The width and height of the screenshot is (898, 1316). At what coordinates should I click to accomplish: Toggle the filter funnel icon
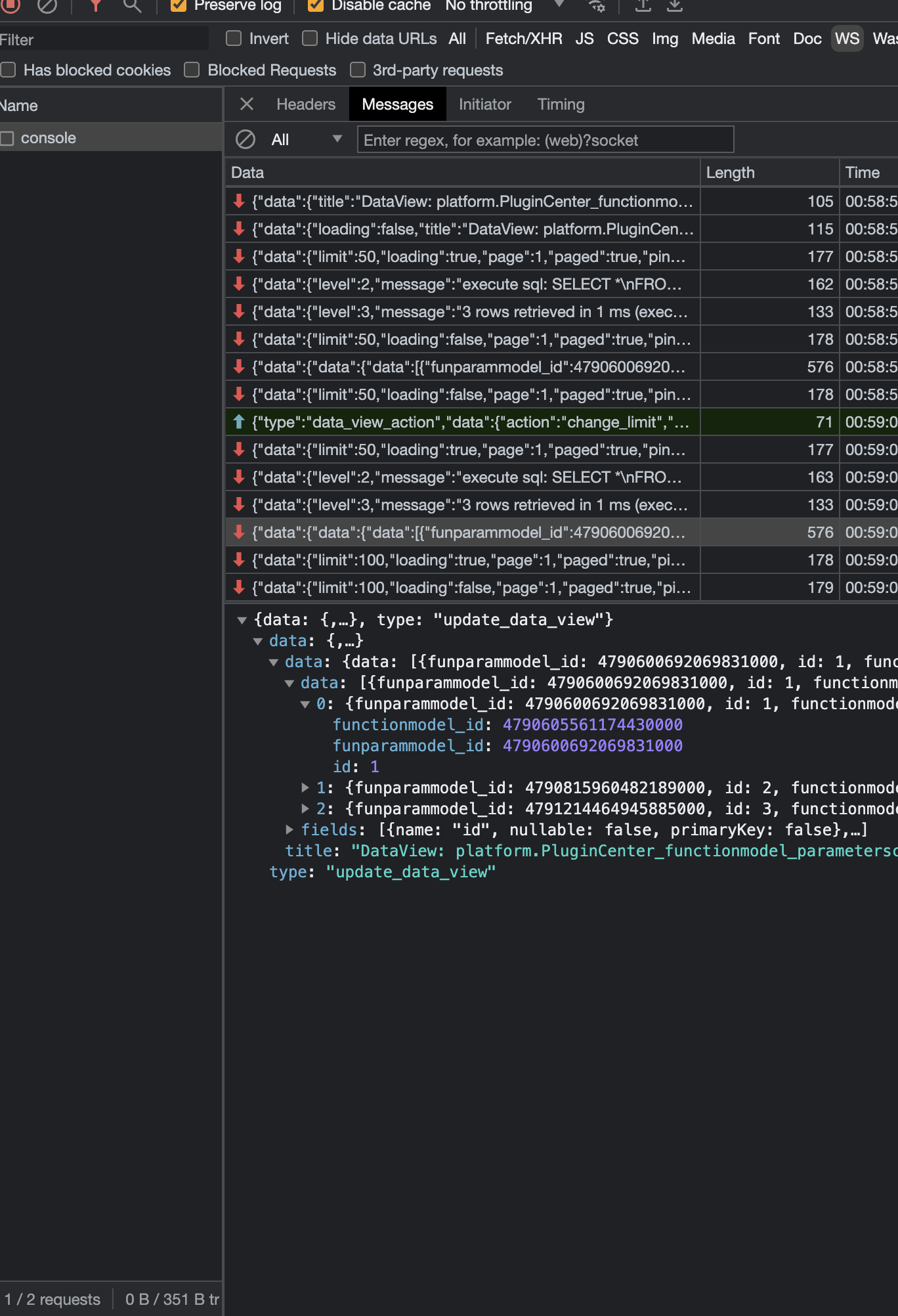coord(96,5)
